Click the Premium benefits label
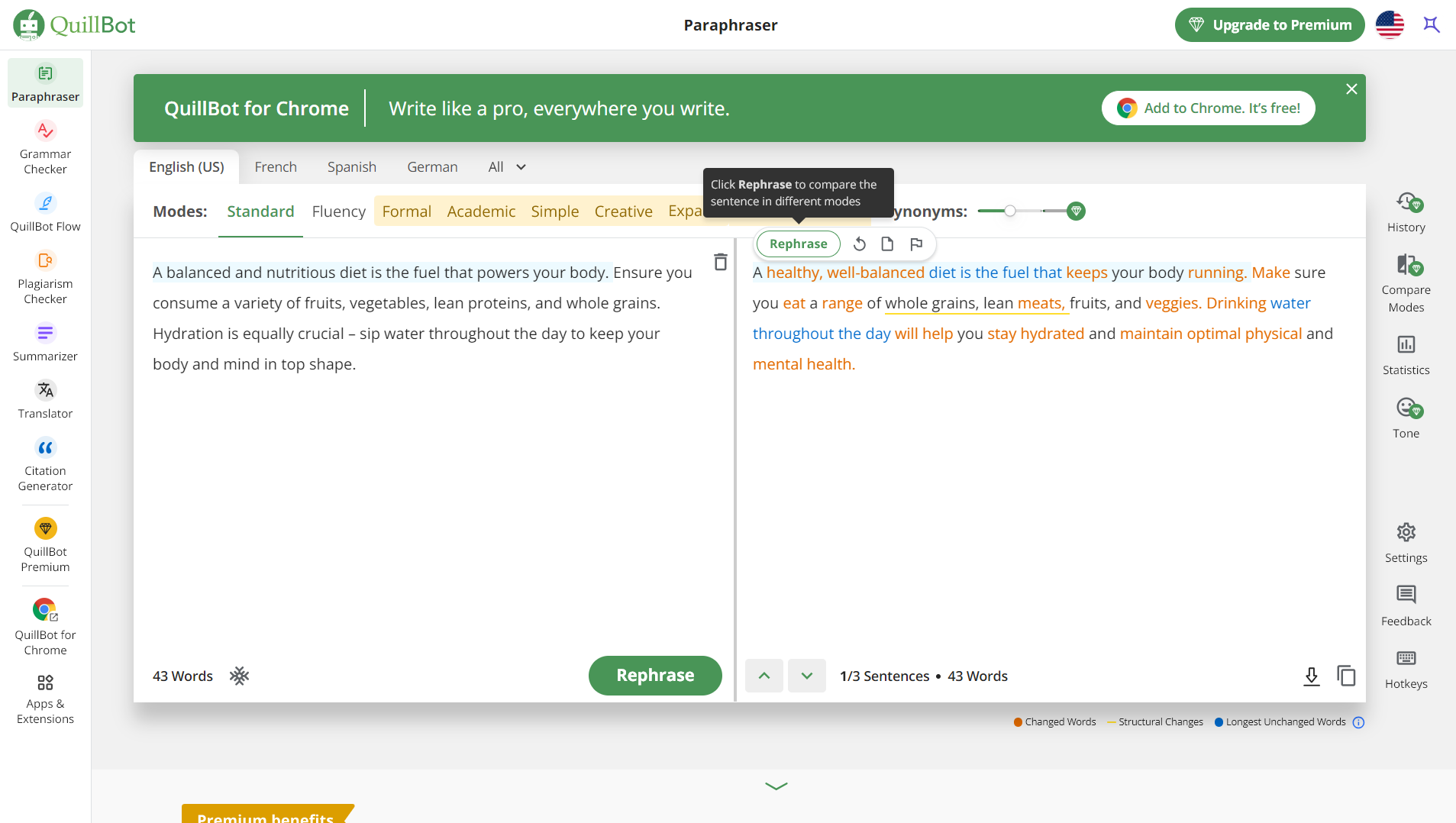The image size is (1456, 823). click(266, 815)
